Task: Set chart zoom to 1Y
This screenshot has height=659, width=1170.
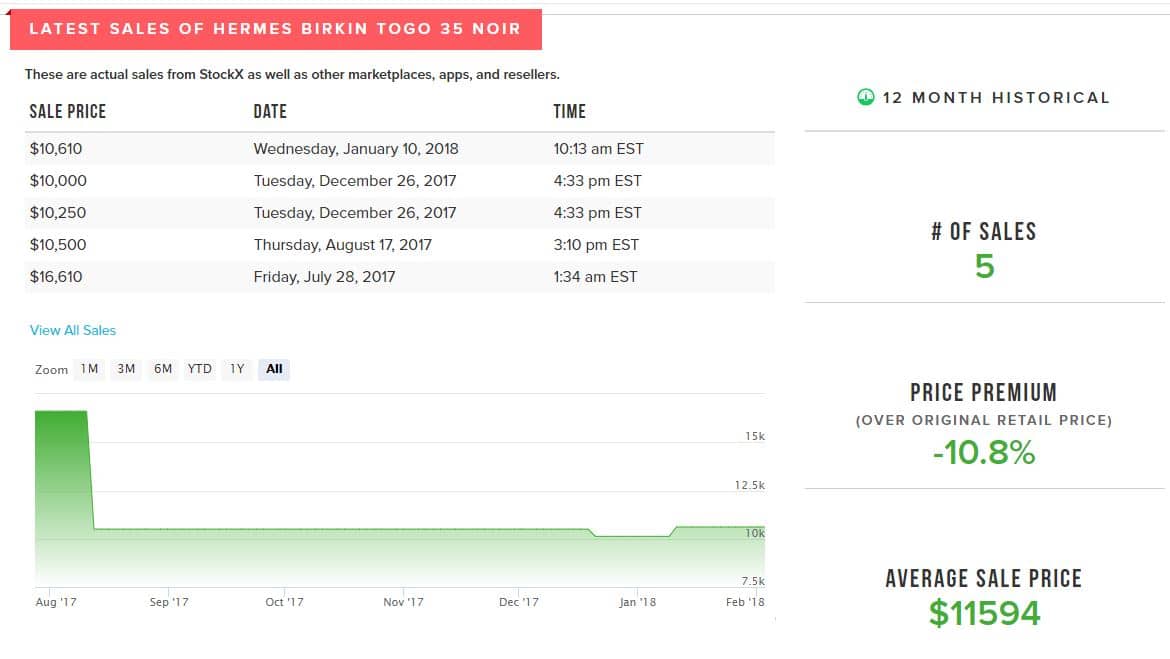Action: coord(237,369)
